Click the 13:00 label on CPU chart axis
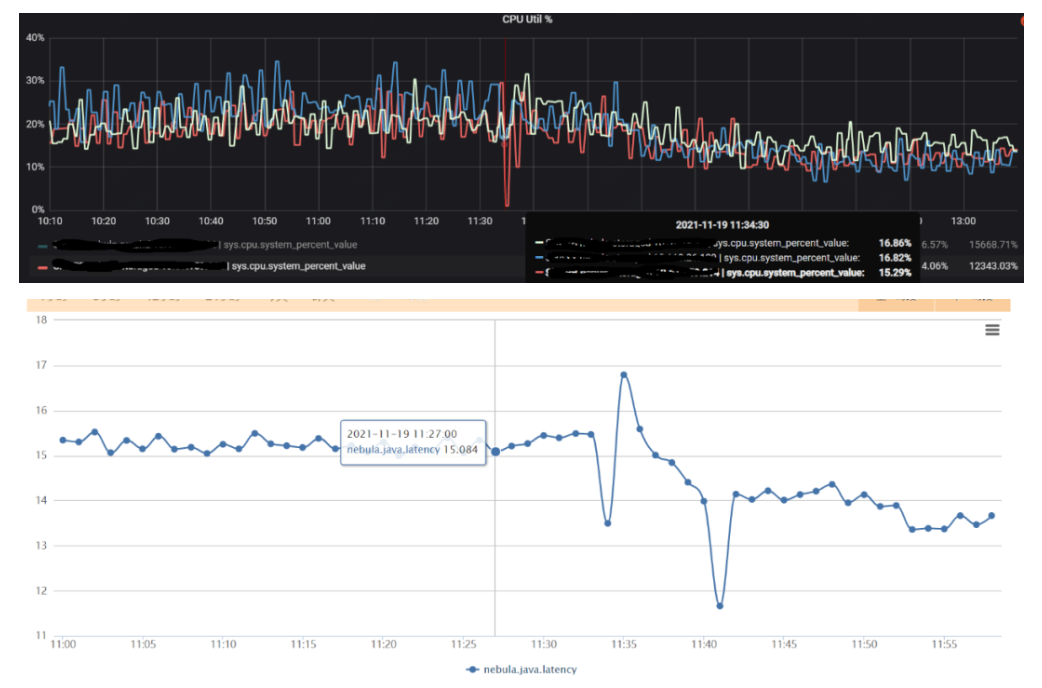Screen dimensions: 1042x688 [x=963, y=221]
